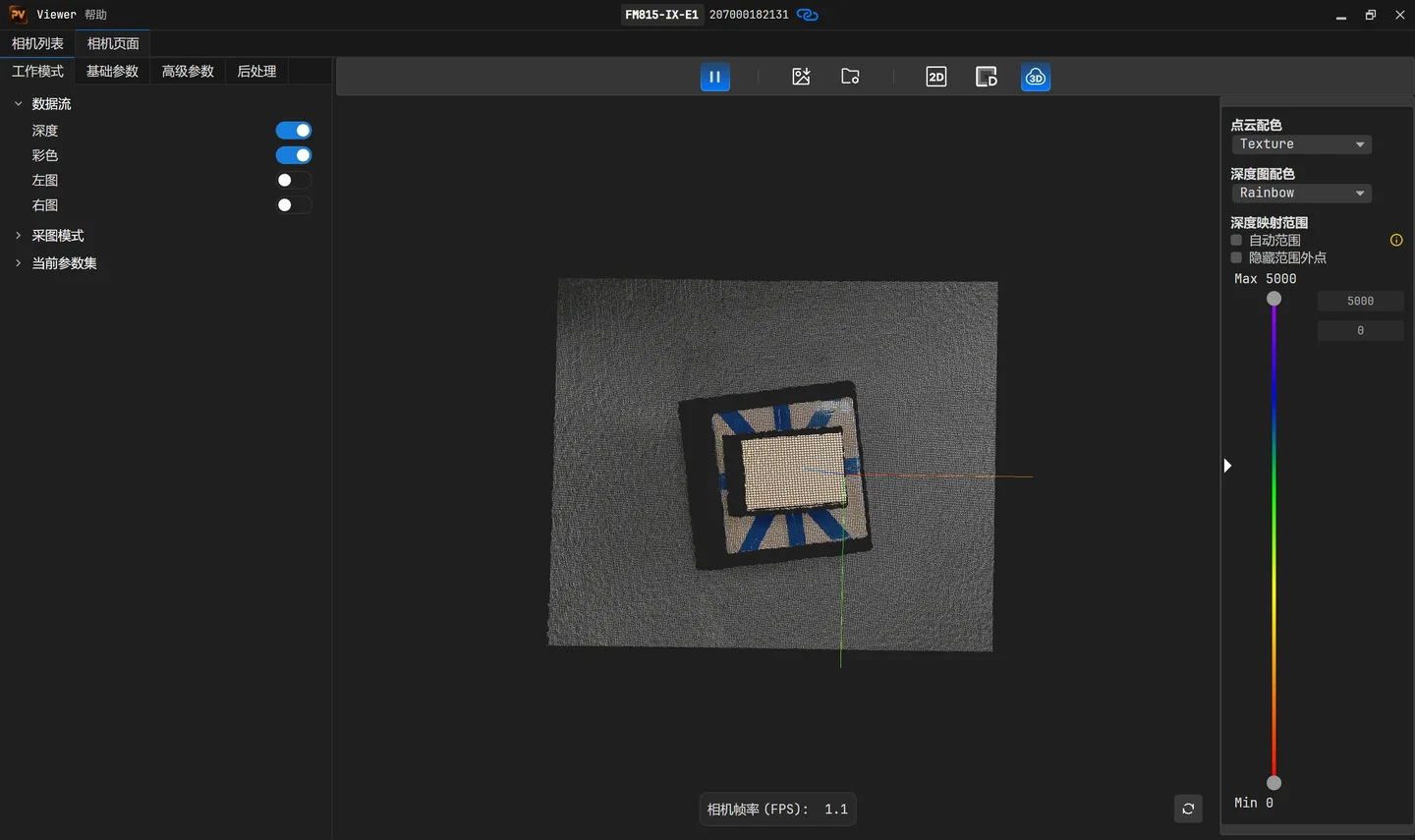Click the save image icon
Viewport: 1415px width, 840px height.
[801, 77]
